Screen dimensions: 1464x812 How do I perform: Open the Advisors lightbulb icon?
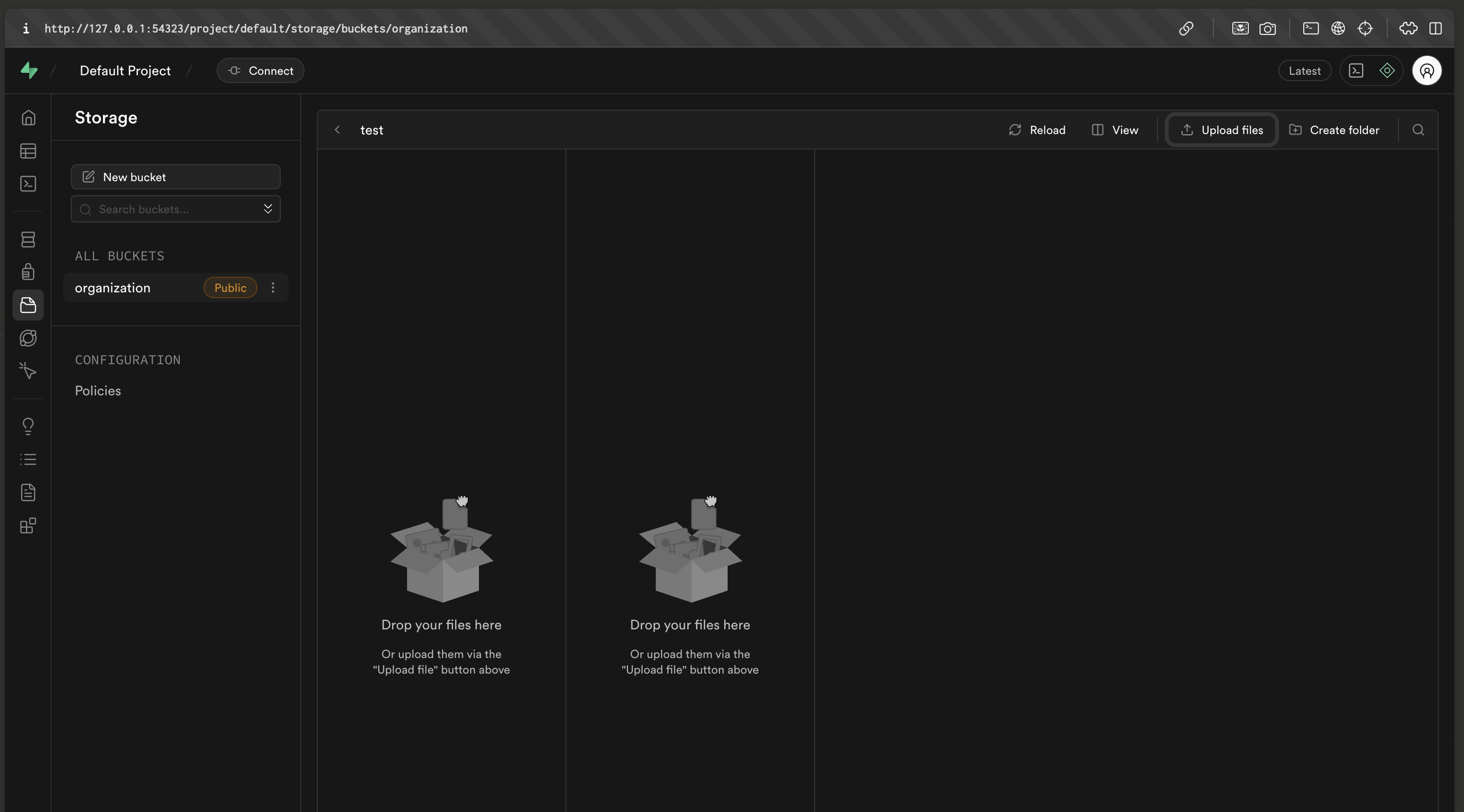tap(28, 426)
